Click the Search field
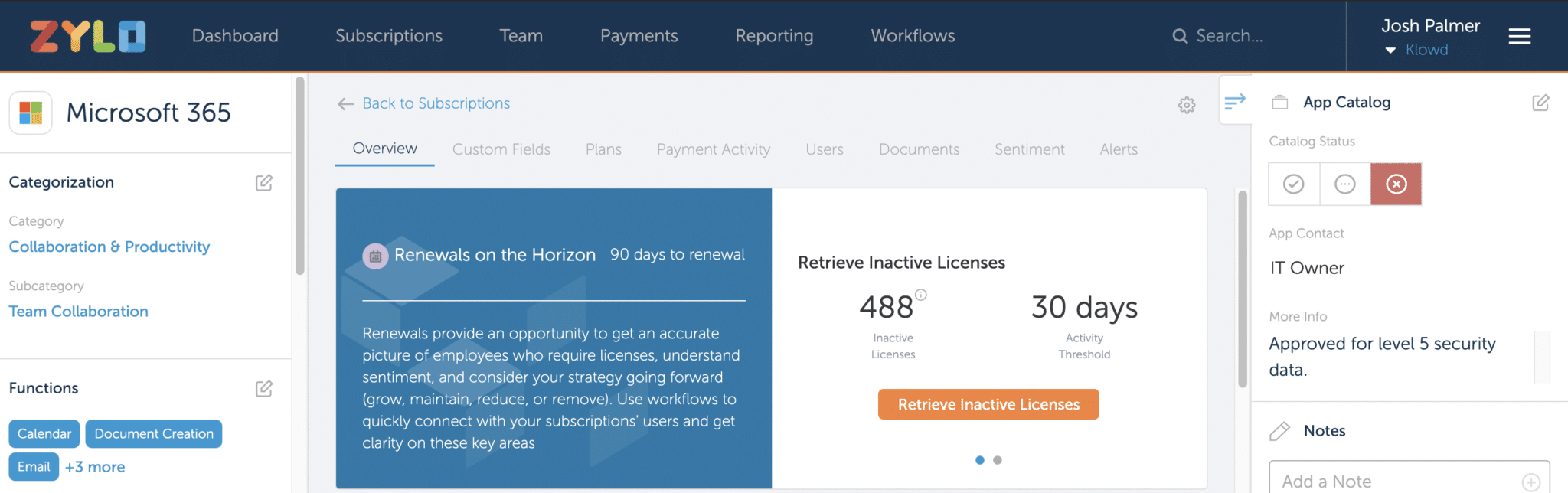Viewport: 1568px width, 493px height. pyautogui.click(x=1230, y=36)
